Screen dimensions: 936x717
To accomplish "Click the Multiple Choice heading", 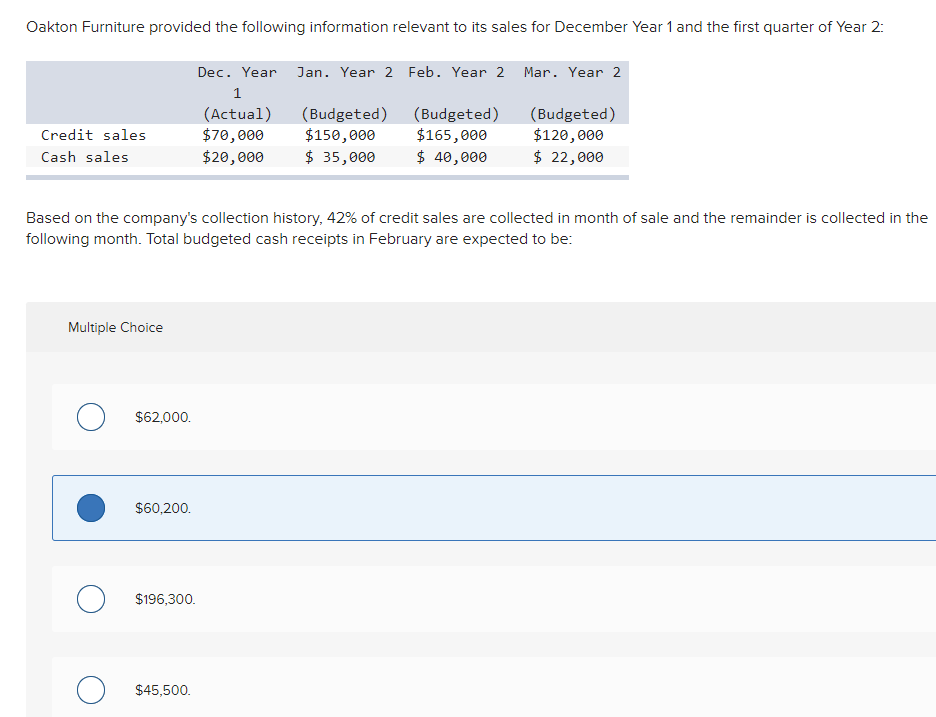I will 115,327.
